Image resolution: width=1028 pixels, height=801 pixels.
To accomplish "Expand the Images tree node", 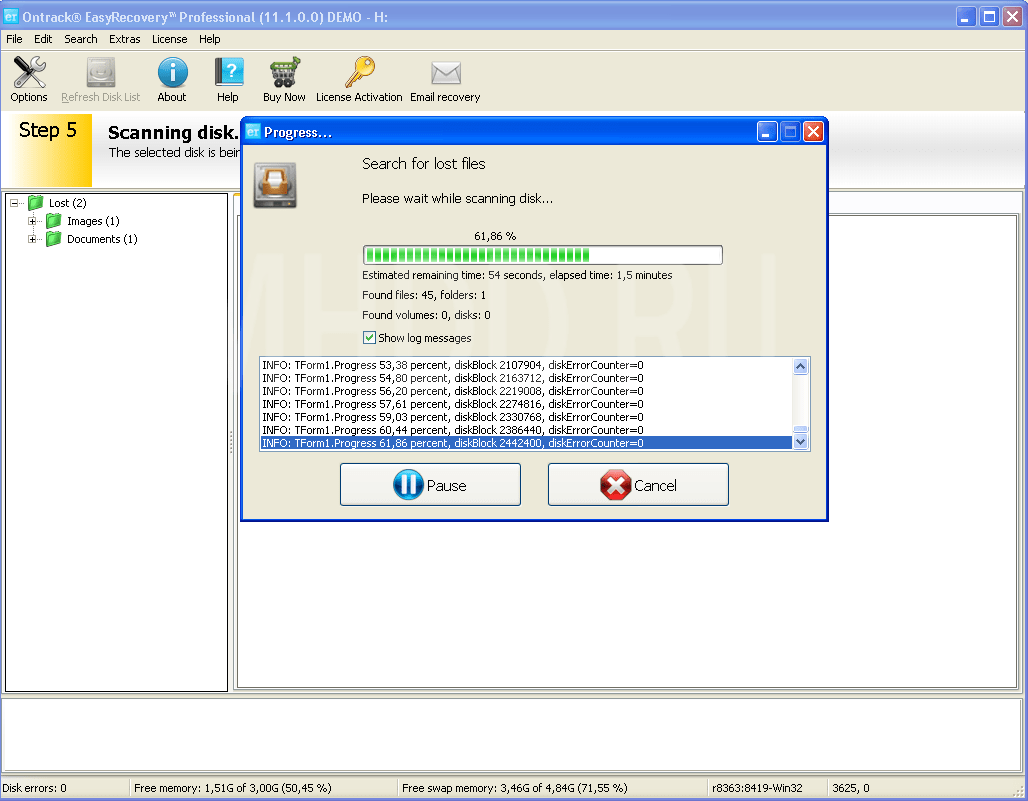I will (32, 221).
